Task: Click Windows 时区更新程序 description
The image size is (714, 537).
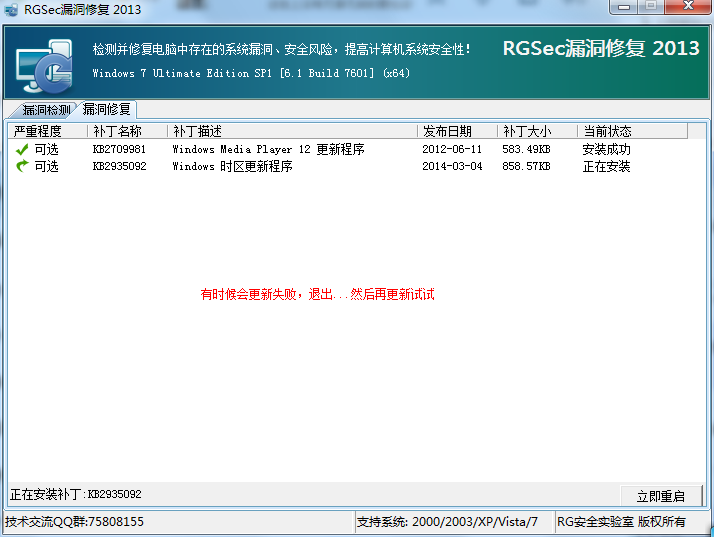Action: pos(232,166)
